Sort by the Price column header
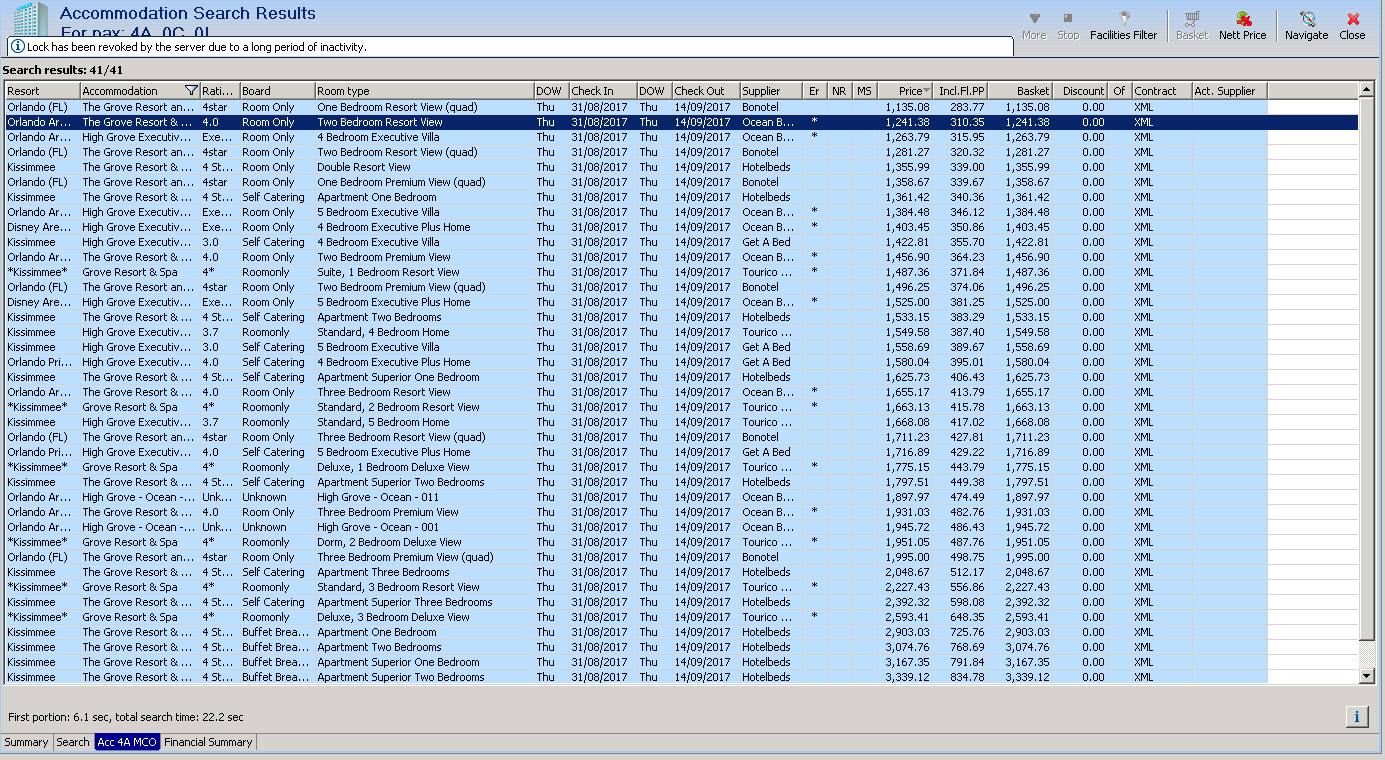Image resolution: width=1385 pixels, height=760 pixels. [x=905, y=91]
